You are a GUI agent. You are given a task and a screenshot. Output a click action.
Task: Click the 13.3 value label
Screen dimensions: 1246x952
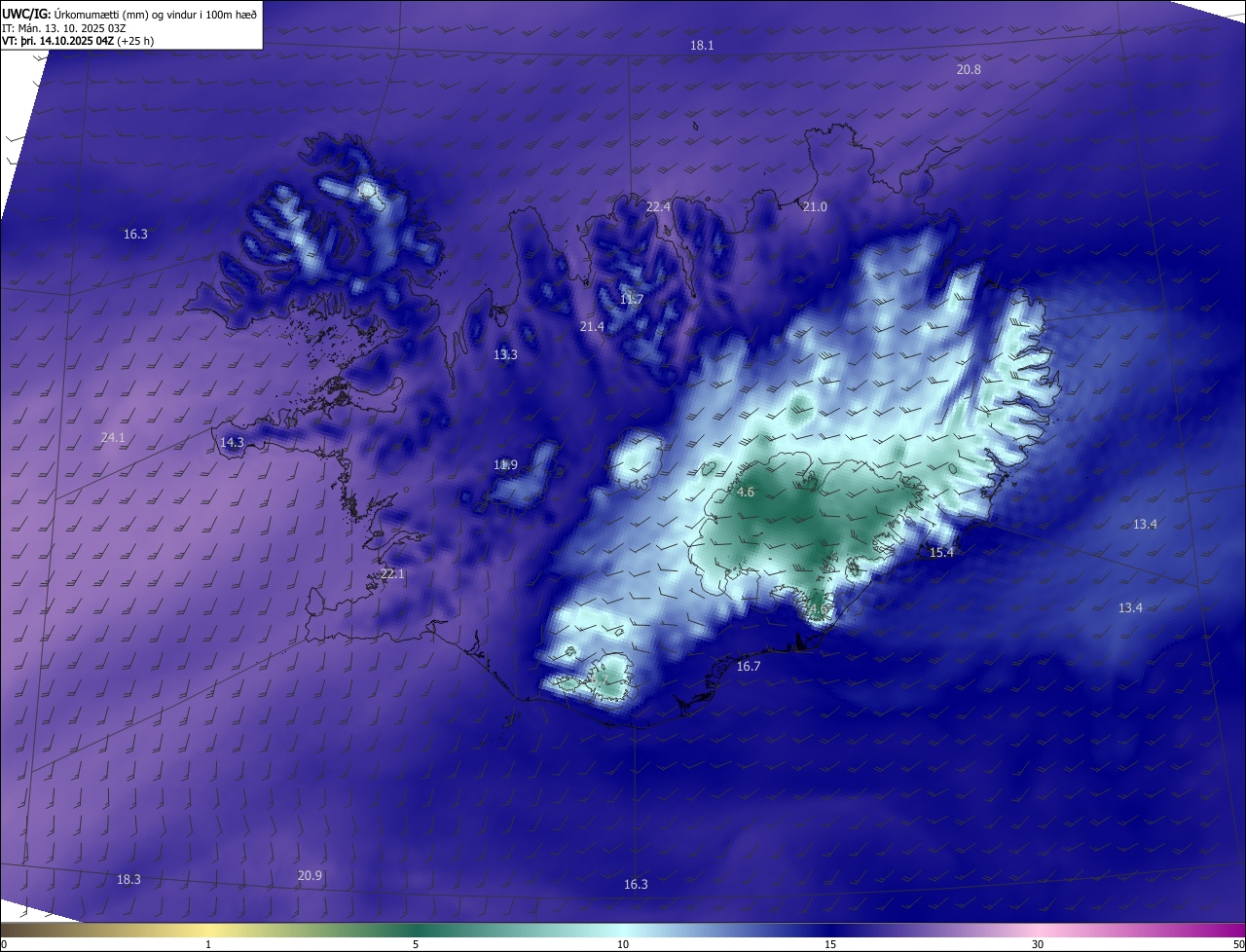pos(505,355)
